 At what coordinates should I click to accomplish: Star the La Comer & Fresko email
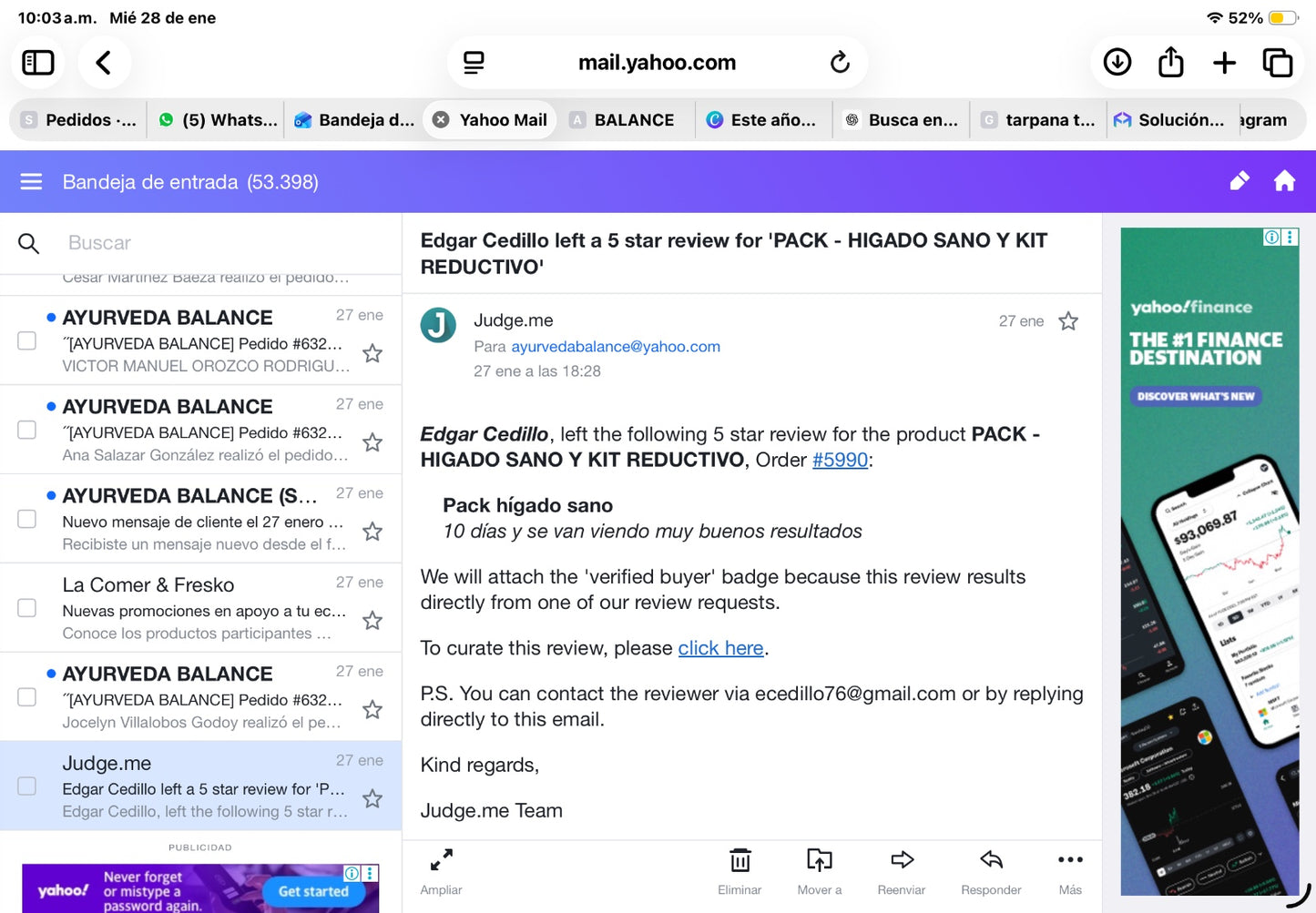click(x=372, y=621)
